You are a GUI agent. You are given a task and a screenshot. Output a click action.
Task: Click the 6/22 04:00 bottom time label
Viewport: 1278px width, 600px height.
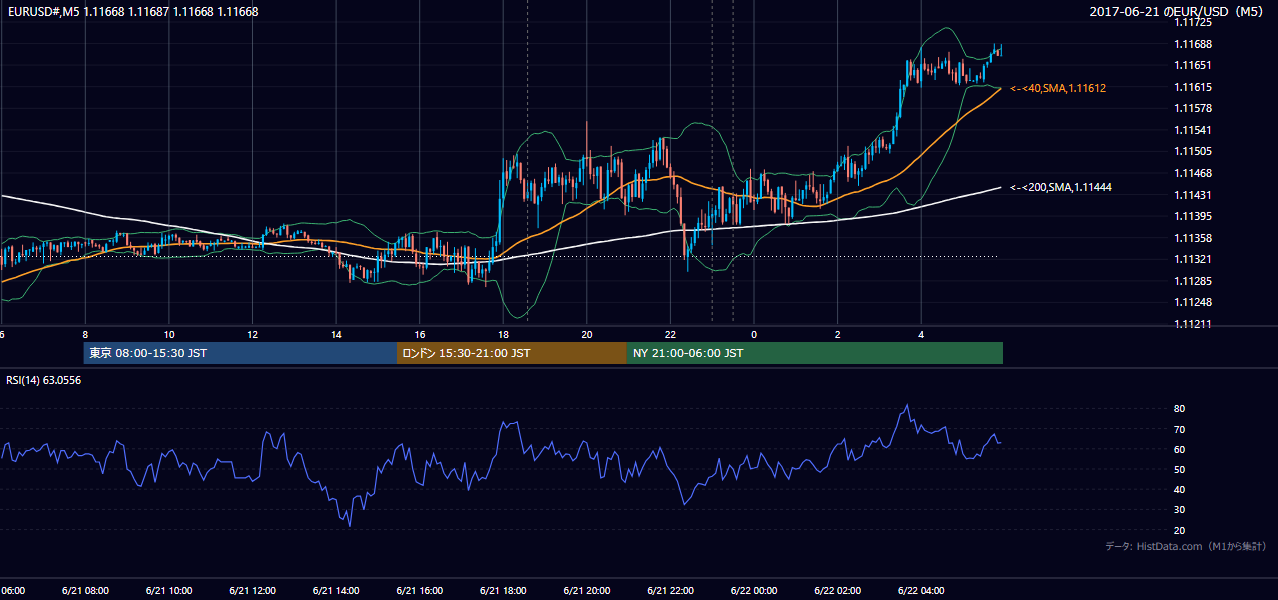tap(921, 591)
